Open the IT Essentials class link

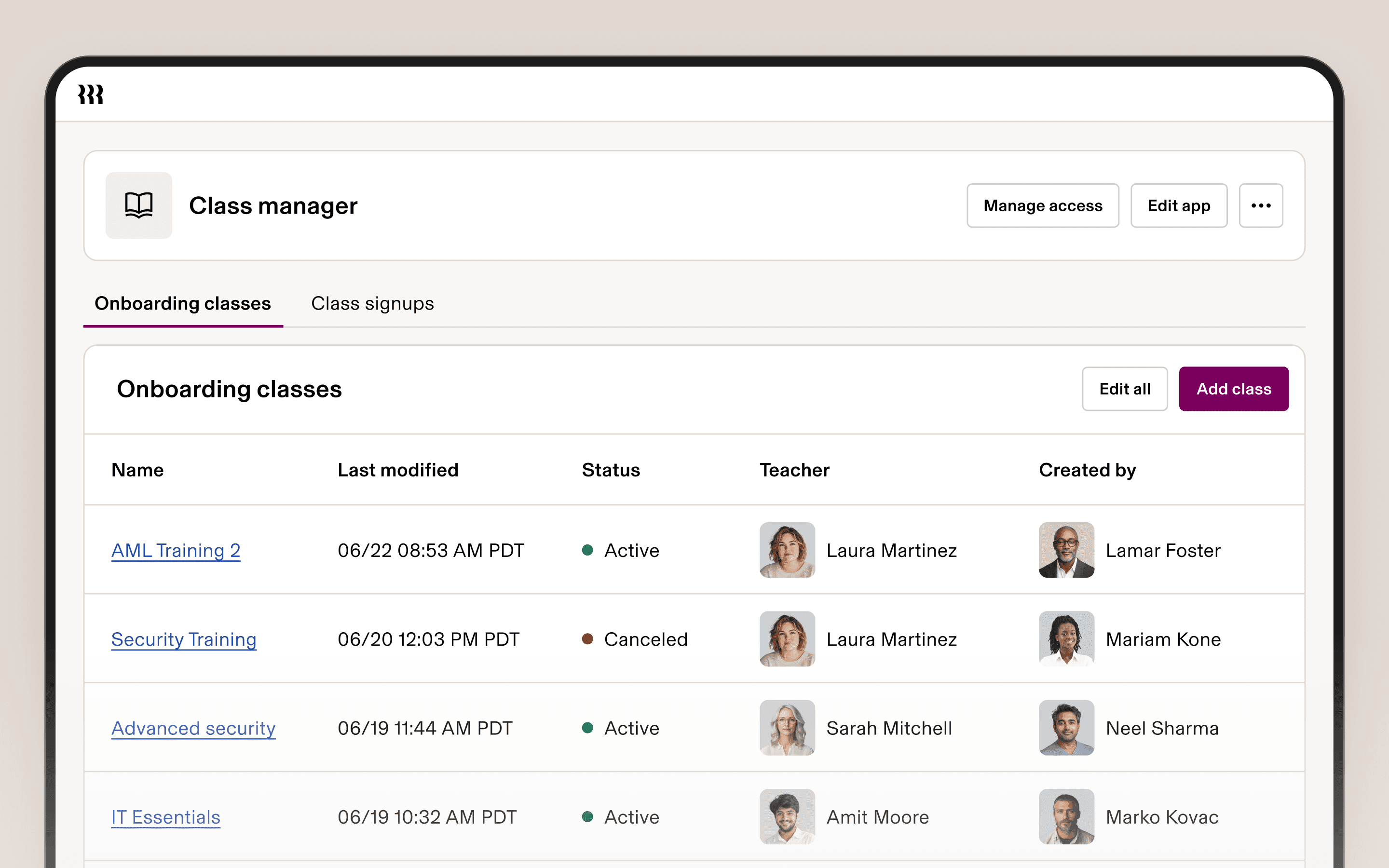click(x=166, y=817)
